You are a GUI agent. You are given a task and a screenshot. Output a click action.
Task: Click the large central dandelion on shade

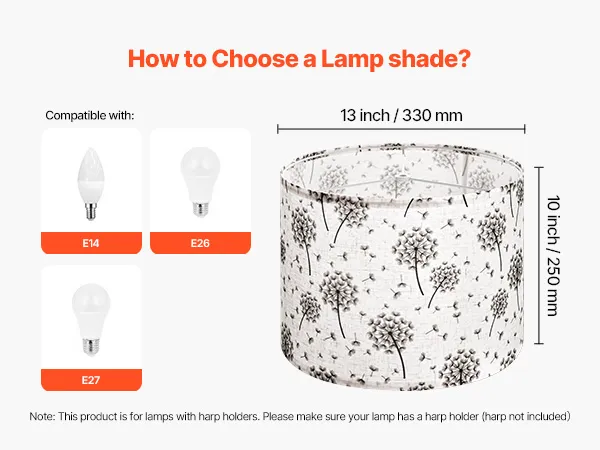416,251
